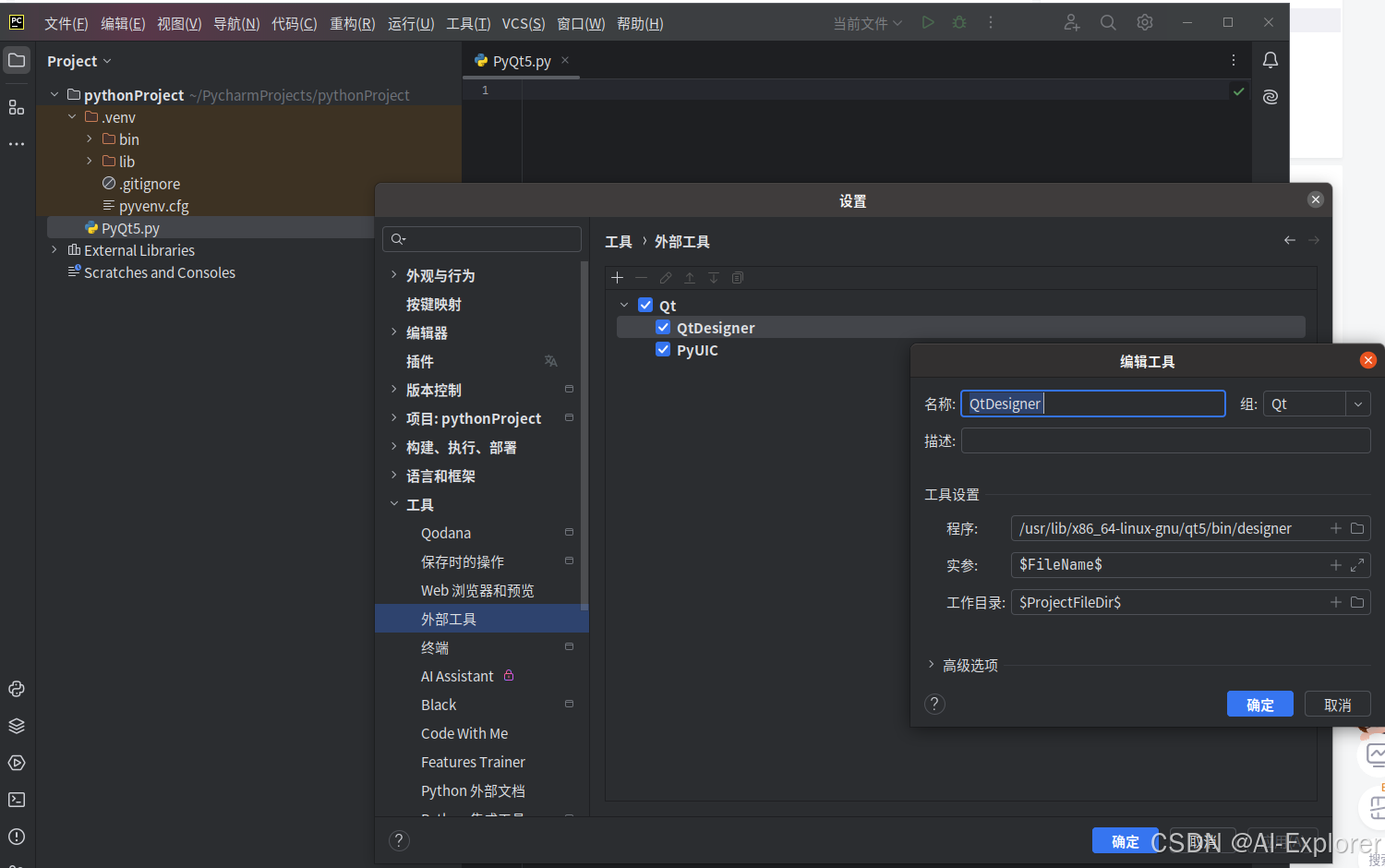Open the Terminal tool window icon
Image resolution: width=1385 pixels, height=868 pixels.
17,800
